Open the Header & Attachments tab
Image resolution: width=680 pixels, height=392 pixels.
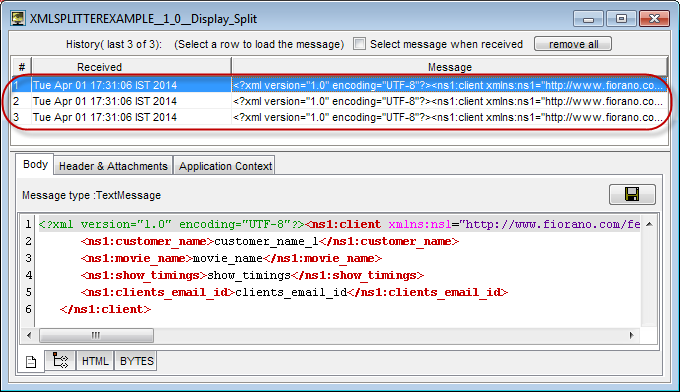coord(113,166)
